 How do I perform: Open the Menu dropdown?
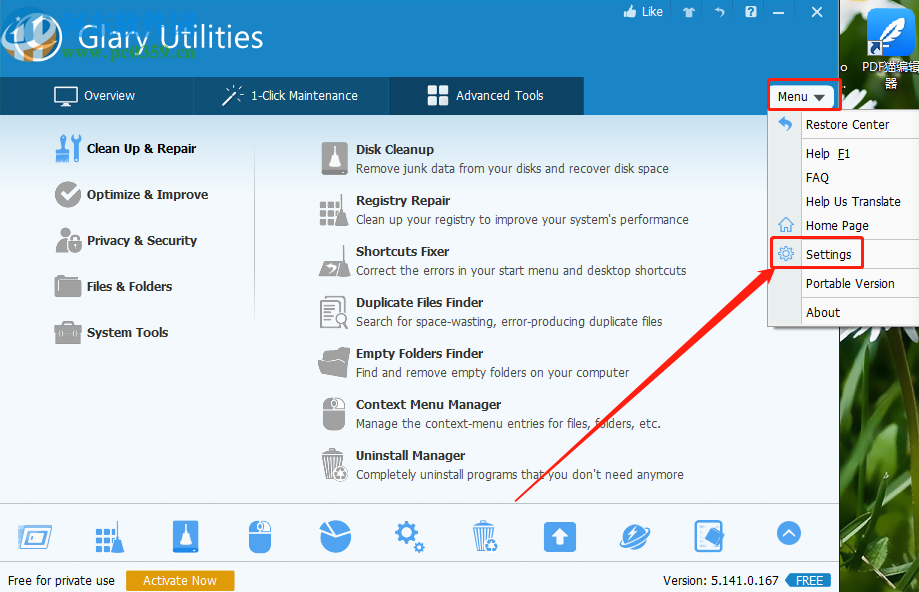pyautogui.click(x=801, y=97)
